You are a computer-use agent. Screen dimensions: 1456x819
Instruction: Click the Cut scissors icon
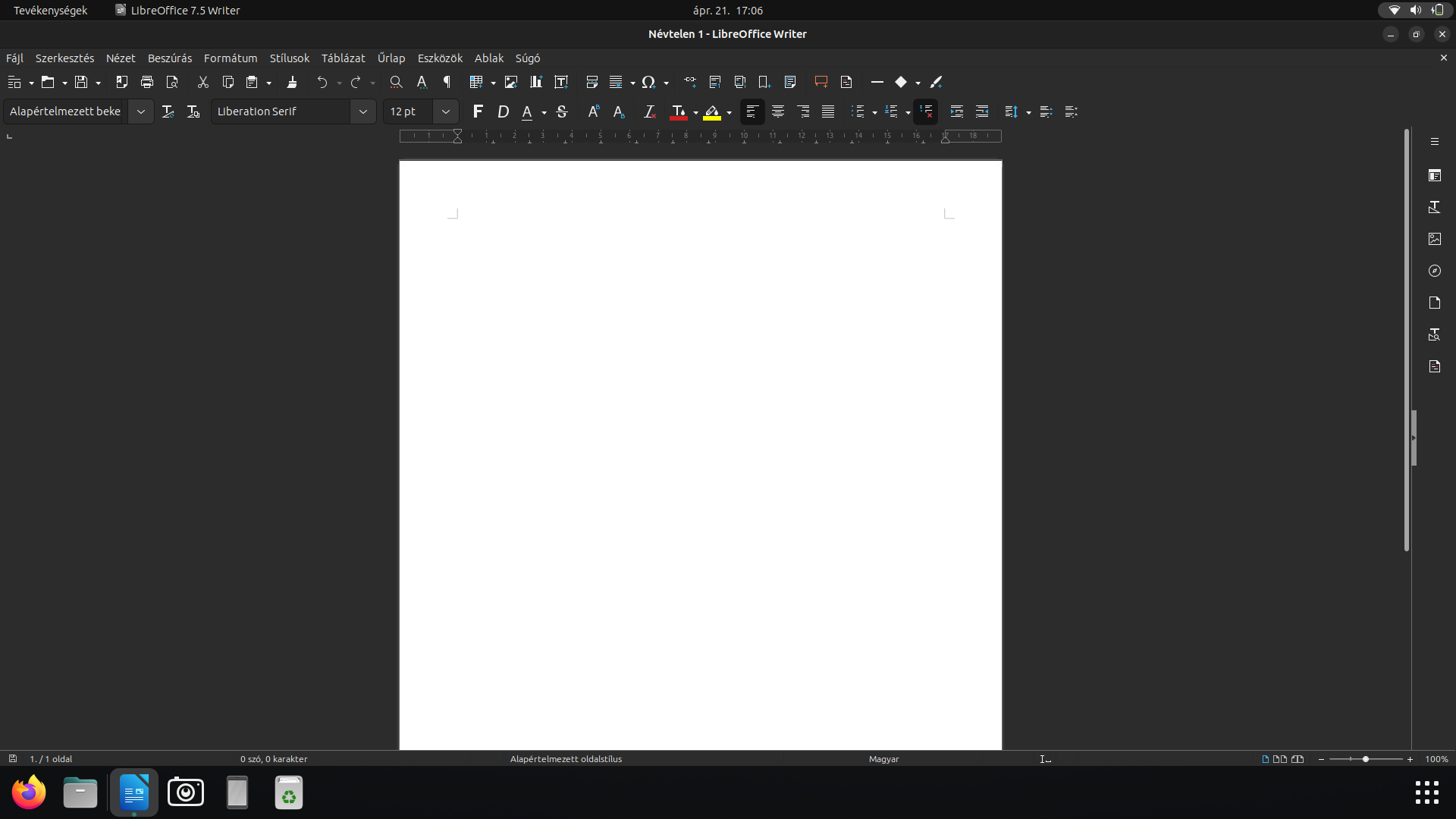coord(202,82)
